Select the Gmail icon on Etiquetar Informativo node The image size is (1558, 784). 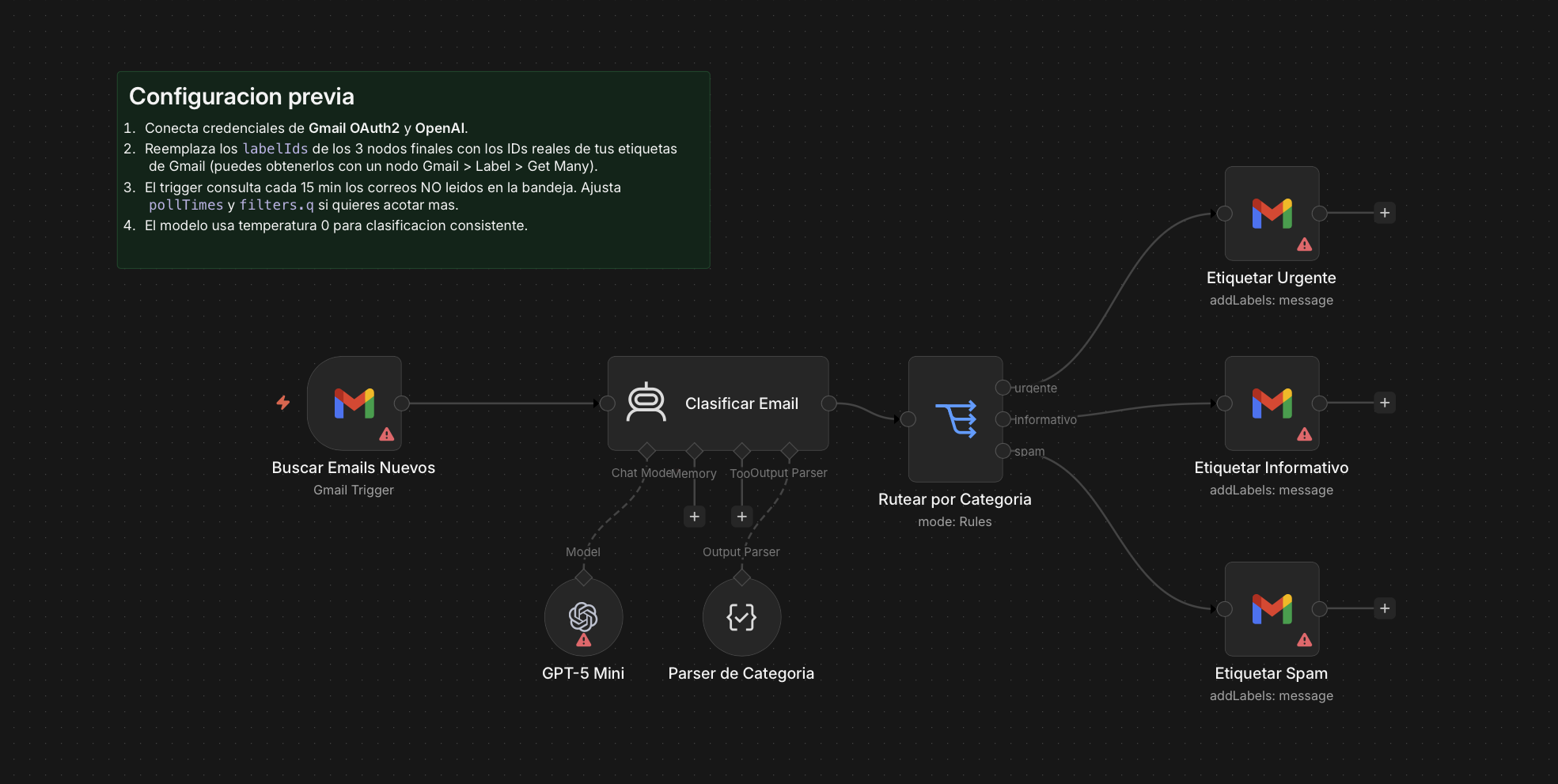click(x=1272, y=403)
